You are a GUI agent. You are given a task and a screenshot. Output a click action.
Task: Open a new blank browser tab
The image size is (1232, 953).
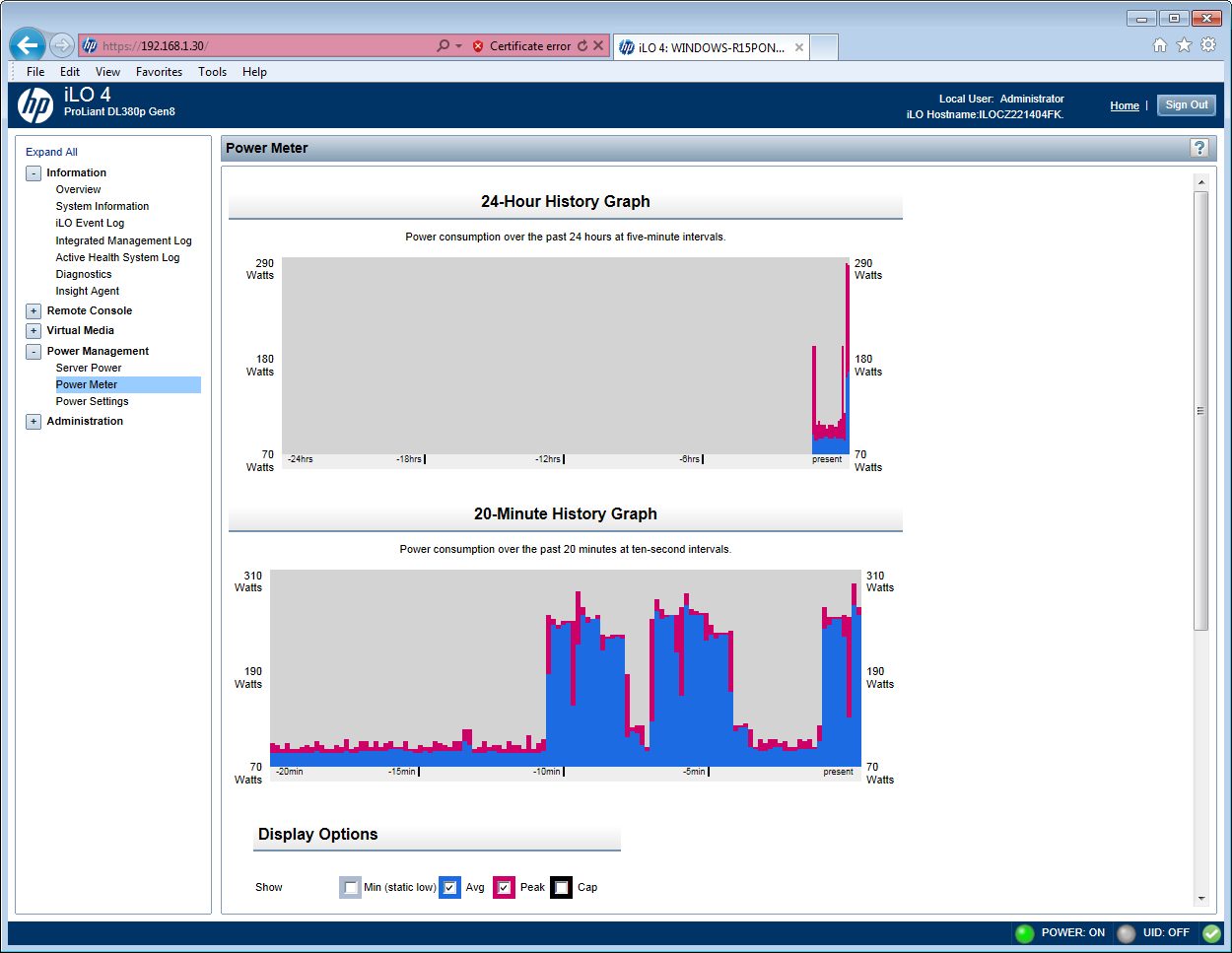[824, 46]
